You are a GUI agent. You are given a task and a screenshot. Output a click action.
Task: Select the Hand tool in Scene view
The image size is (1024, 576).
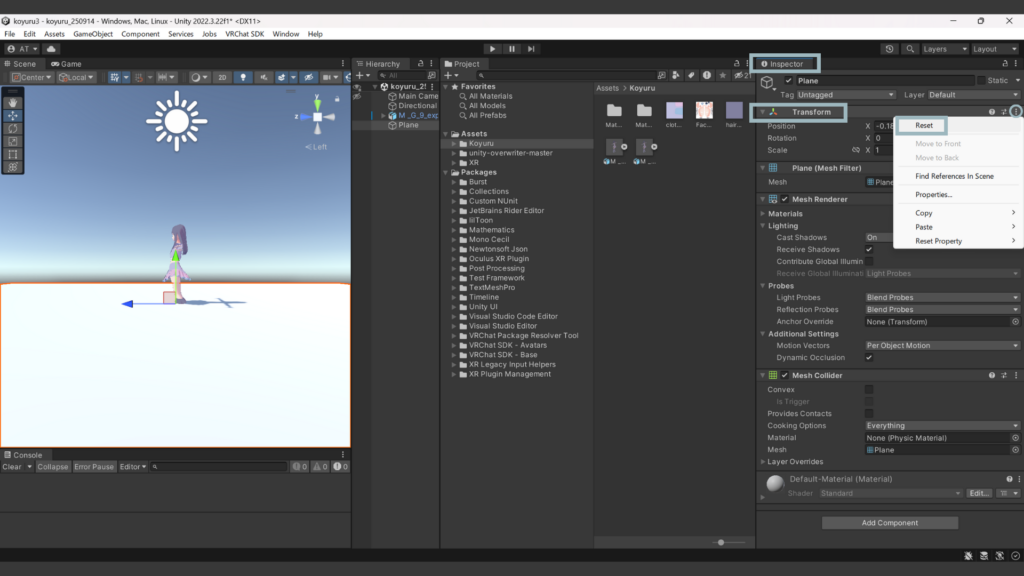[13, 102]
